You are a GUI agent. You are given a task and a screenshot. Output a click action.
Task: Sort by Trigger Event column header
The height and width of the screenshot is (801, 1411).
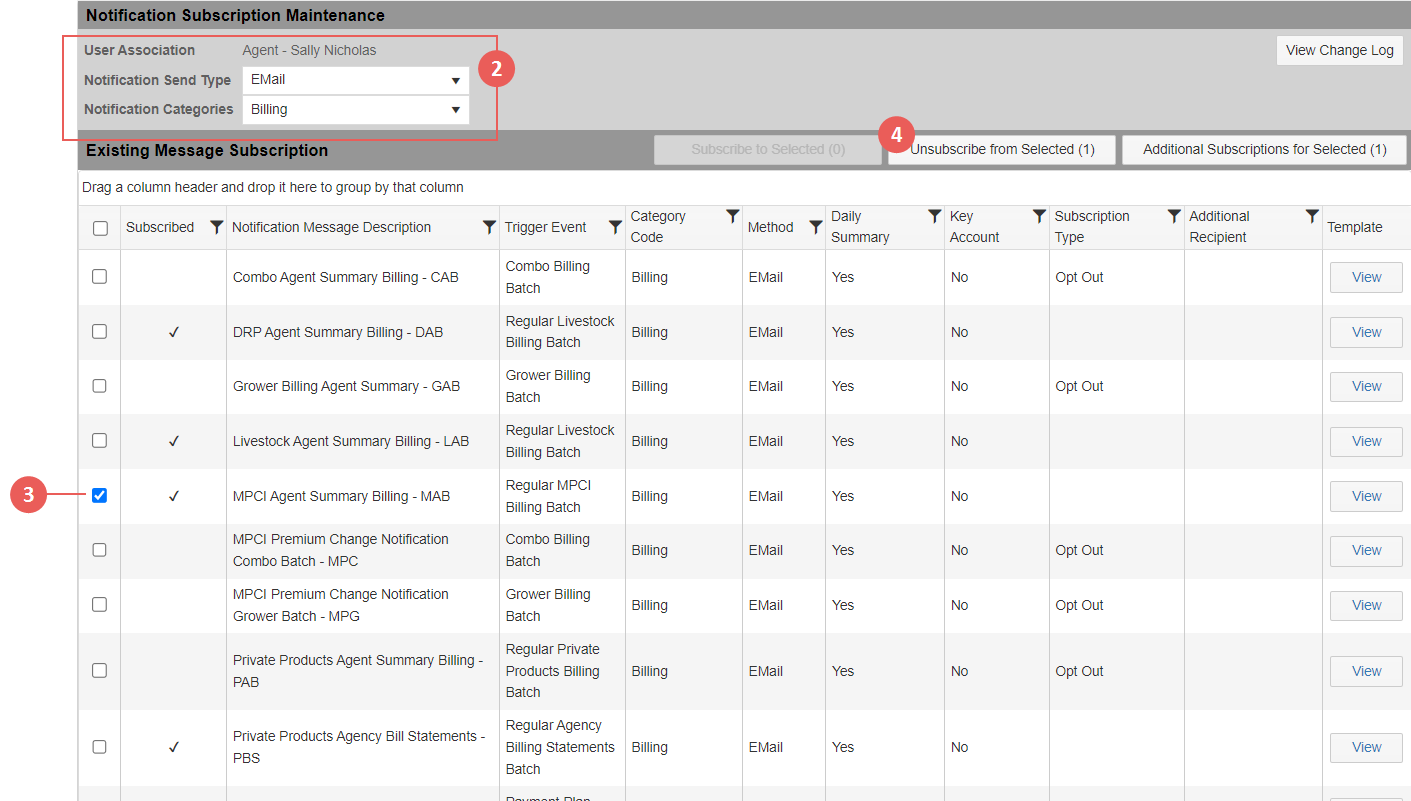pyautogui.click(x=545, y=227)
